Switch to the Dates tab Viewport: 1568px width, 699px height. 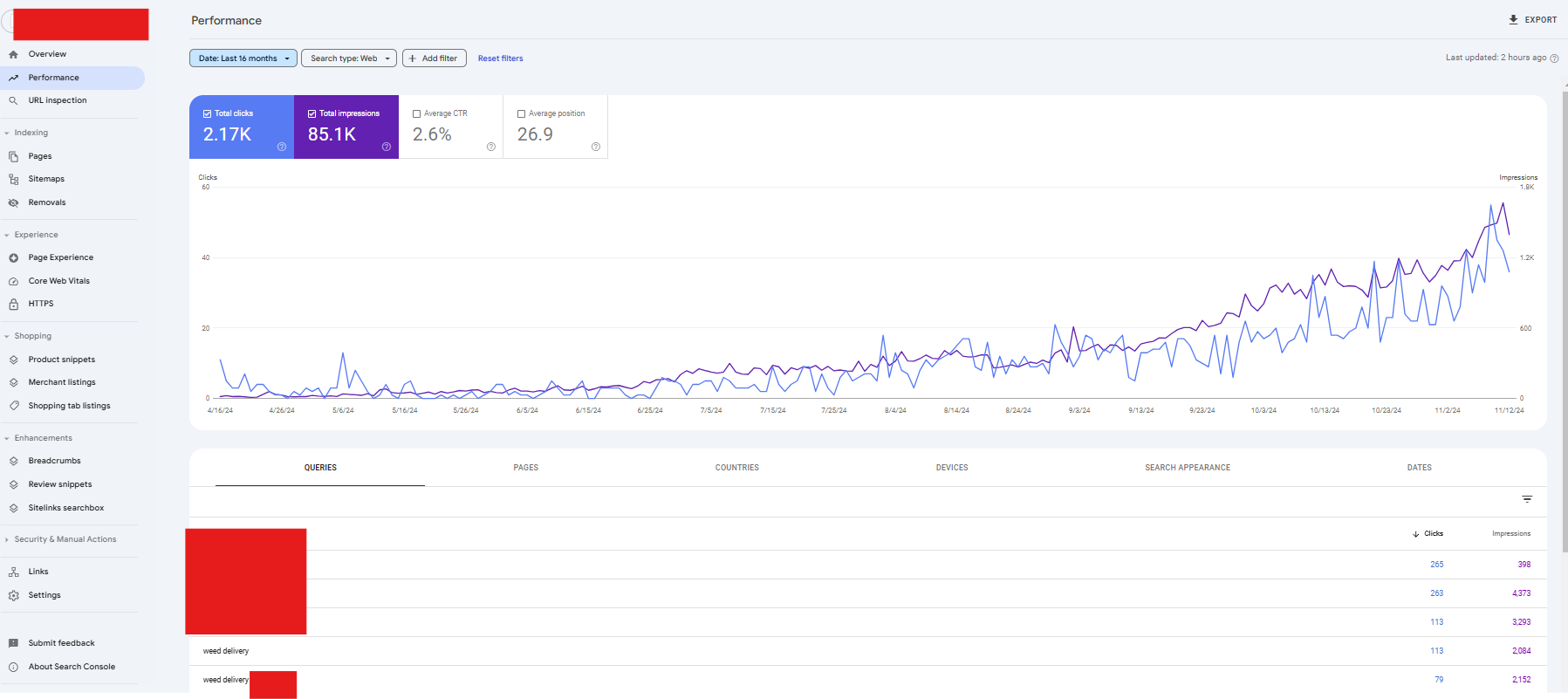(x=1420, y=468)
